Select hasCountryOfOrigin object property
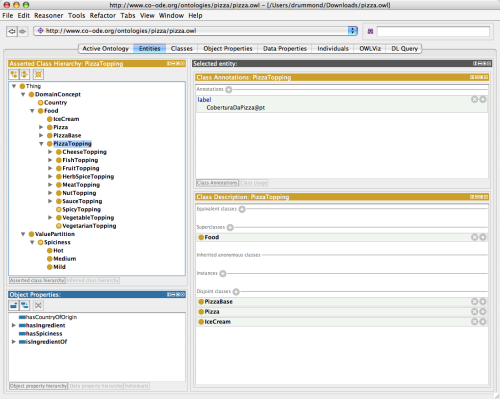This screenshot has width=500, height=399. (x=51, y=317)
